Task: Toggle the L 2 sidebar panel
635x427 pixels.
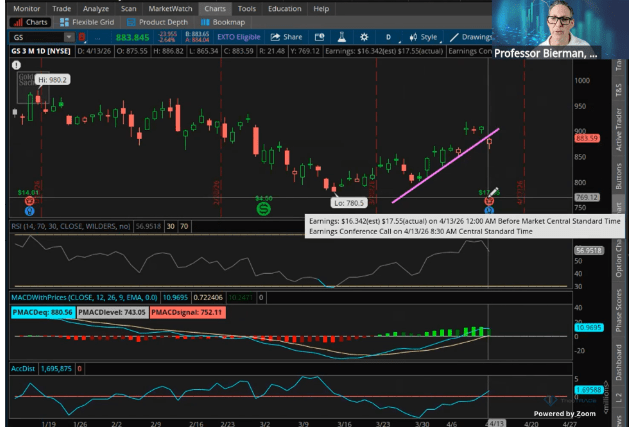Action: coord(618,398)
